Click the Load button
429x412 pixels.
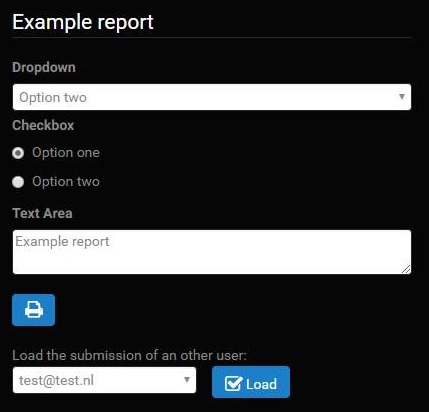(x=251, y=382)
